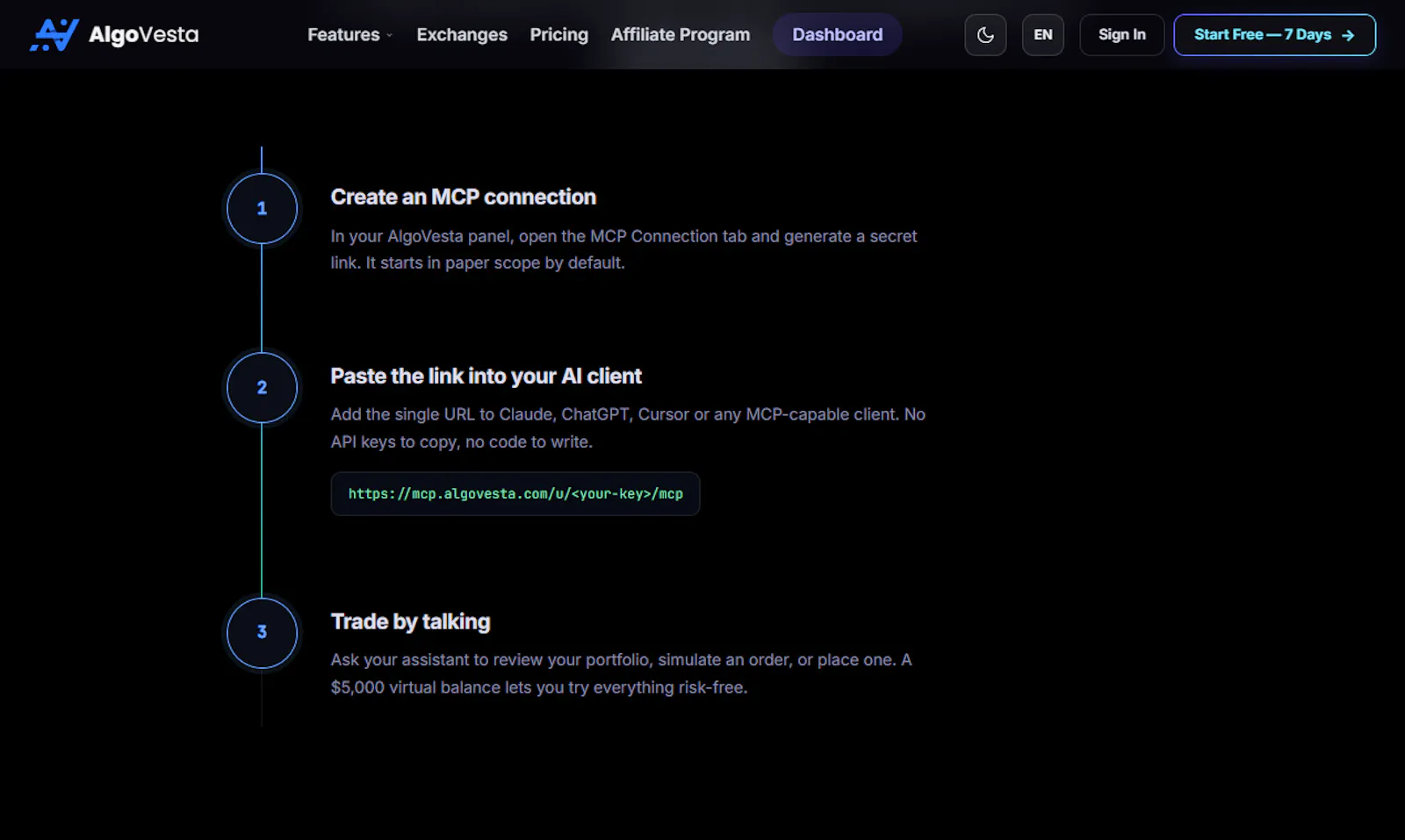Click text 'In your AlgoVesta panel, open the MCP Connection'
The image size is (1405, 840).
pos(524,236)
